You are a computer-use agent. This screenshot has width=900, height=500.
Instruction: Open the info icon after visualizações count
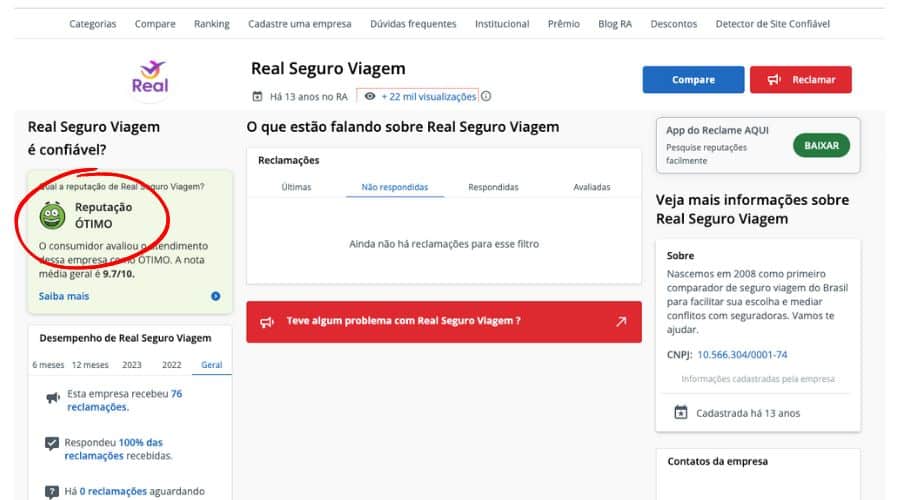pyautogui.click(x=486, y=96)
